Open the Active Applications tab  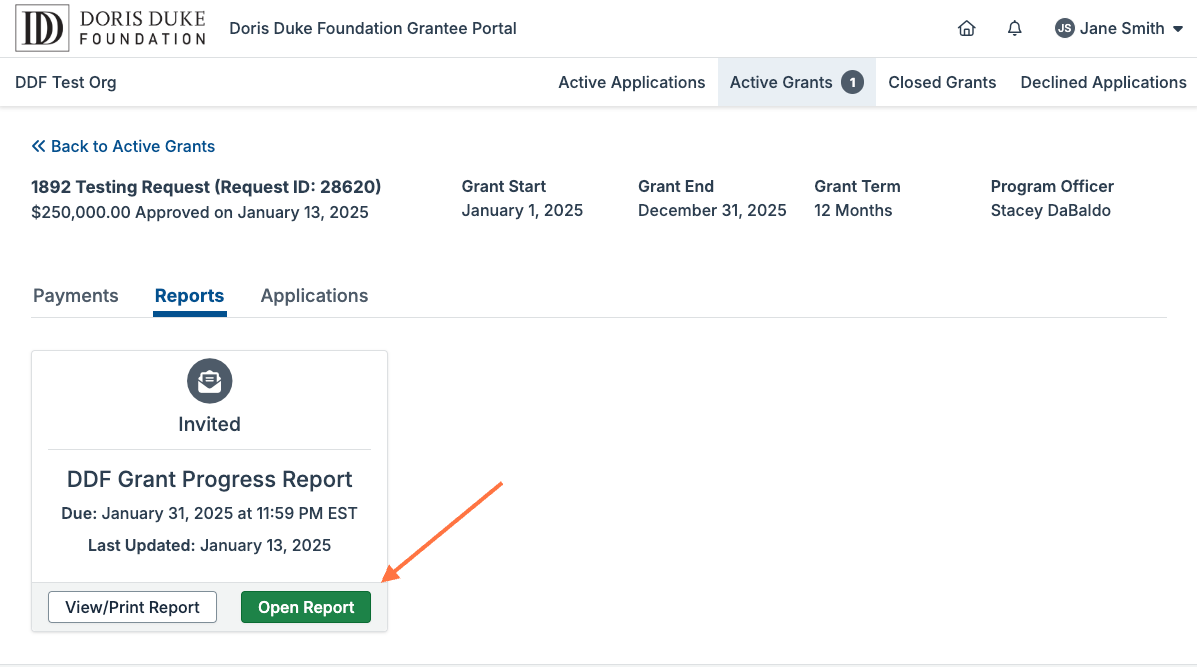631,82
